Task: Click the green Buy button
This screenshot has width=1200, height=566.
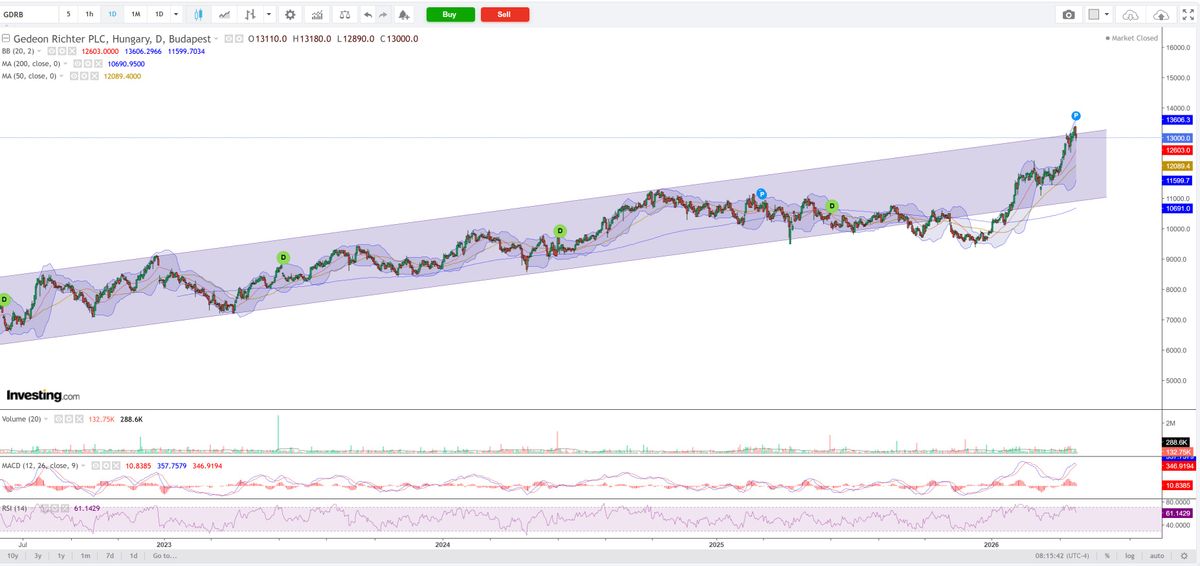Action: click(450, 15)
